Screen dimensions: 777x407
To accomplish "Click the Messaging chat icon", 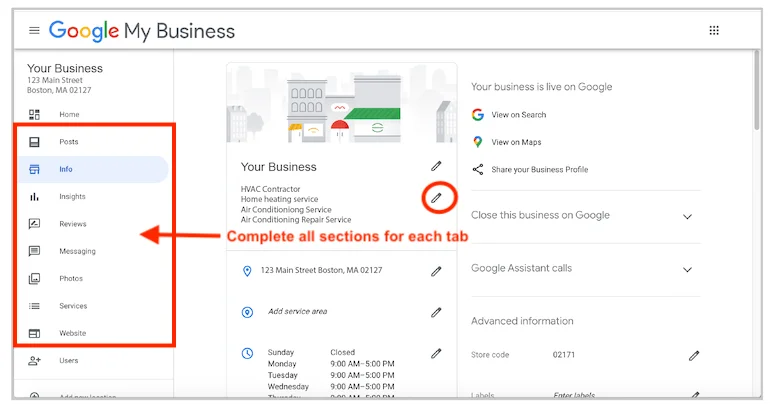I will point(34,251).
